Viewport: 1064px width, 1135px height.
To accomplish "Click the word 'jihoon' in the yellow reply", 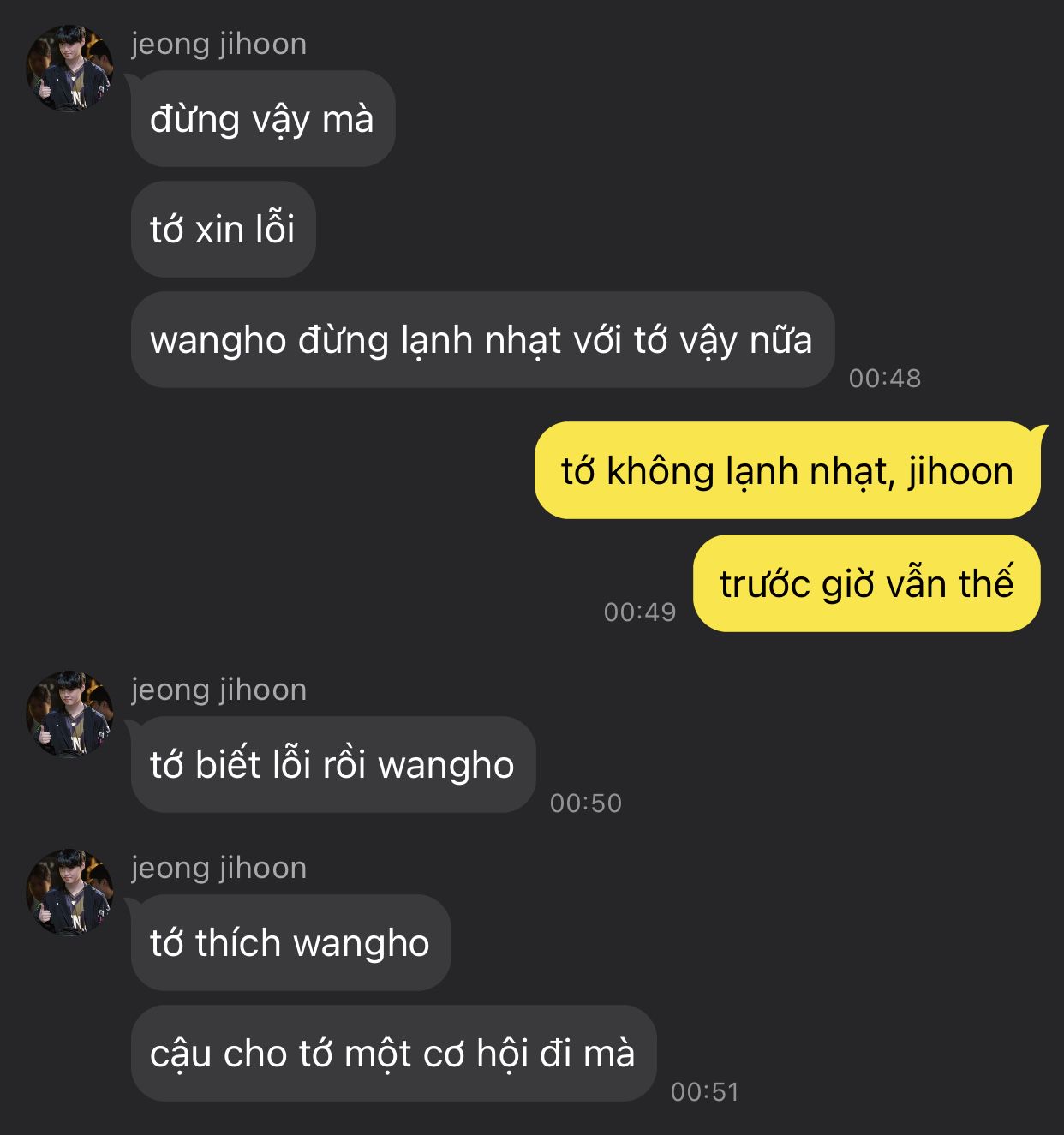I will (x=960, y=472).
